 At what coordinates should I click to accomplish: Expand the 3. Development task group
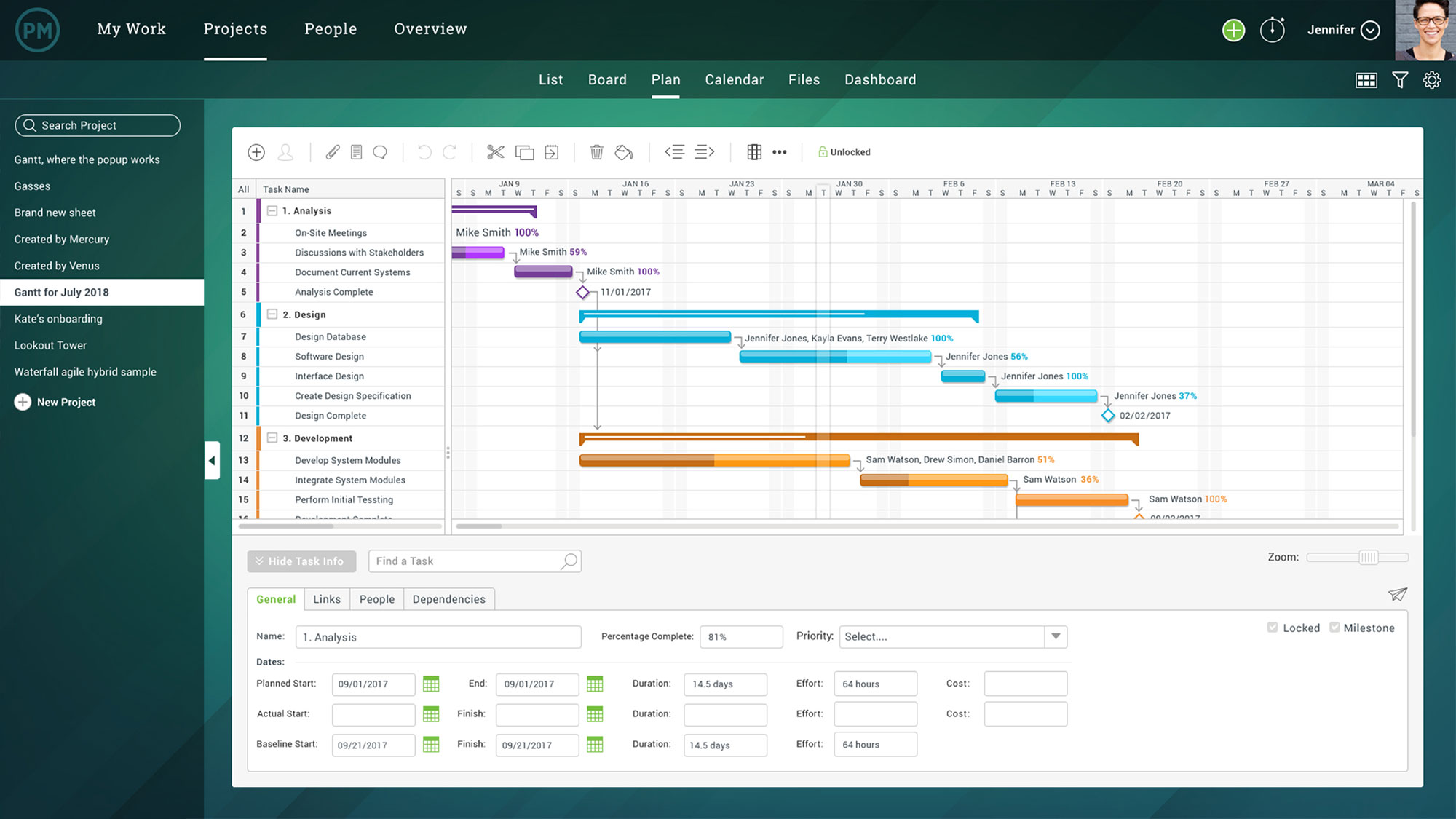(x=272, y=438)
